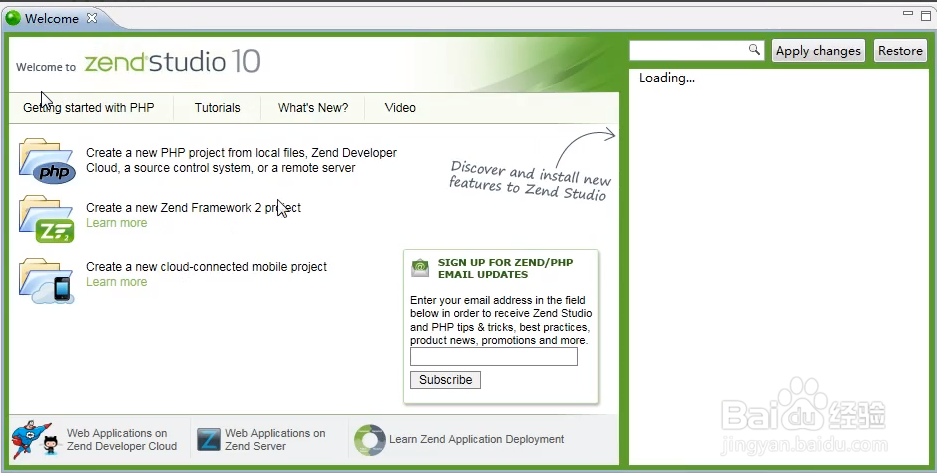Focus the features search field

tap(697, 50)
